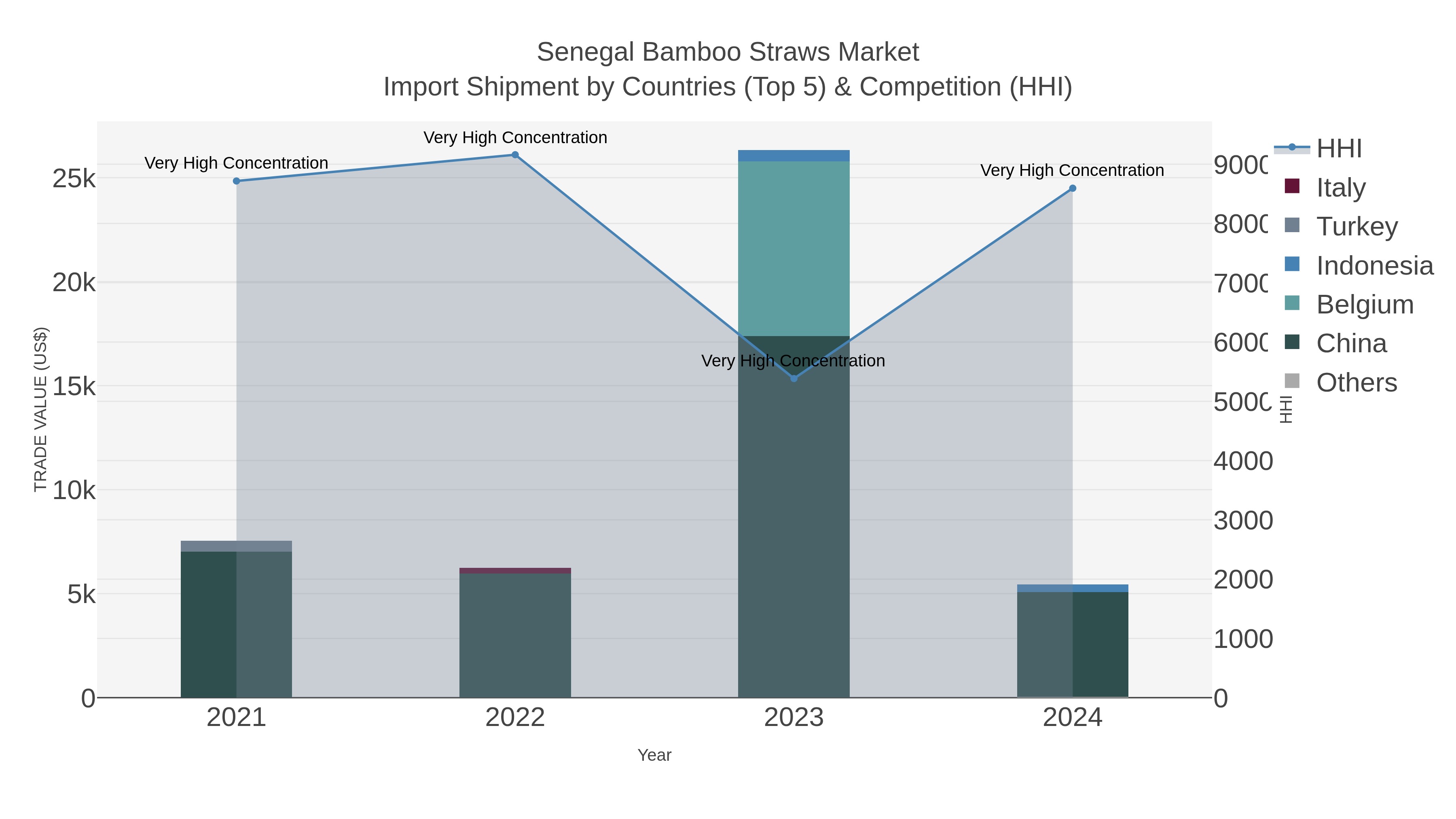The width and height of the screenshot is (1456, 819).
Task: Toggle the Indonesia legend entry
Action: pyautogui.click(x=1359, y=265)
